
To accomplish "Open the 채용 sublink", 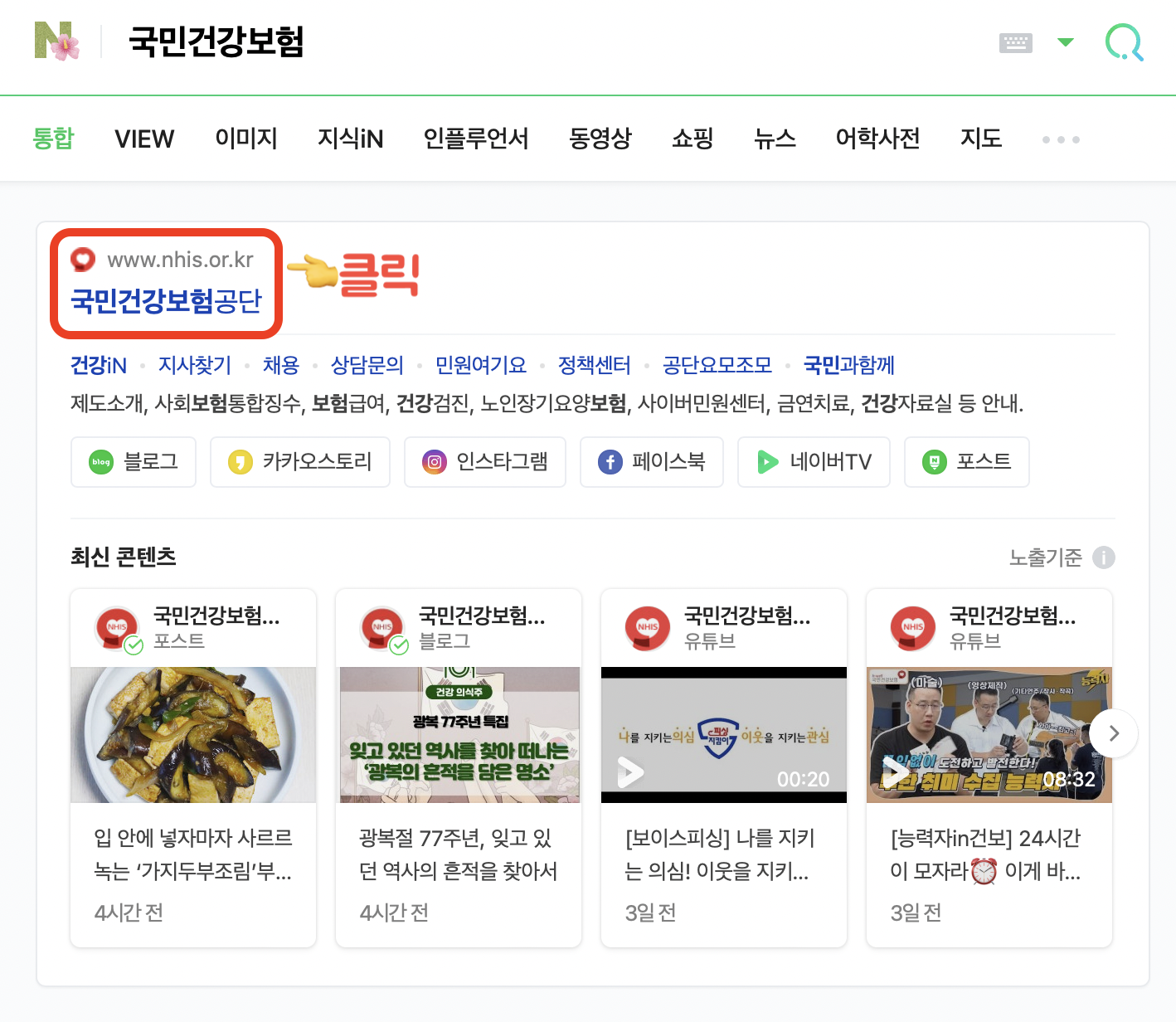I will pyautogui.click(x=281, y=365).
